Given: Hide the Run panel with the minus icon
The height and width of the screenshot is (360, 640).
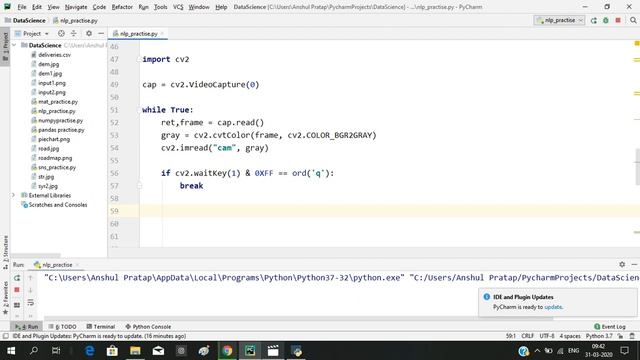Looking at the screenshot, I should pyautogui.click(x=634, y=264).
